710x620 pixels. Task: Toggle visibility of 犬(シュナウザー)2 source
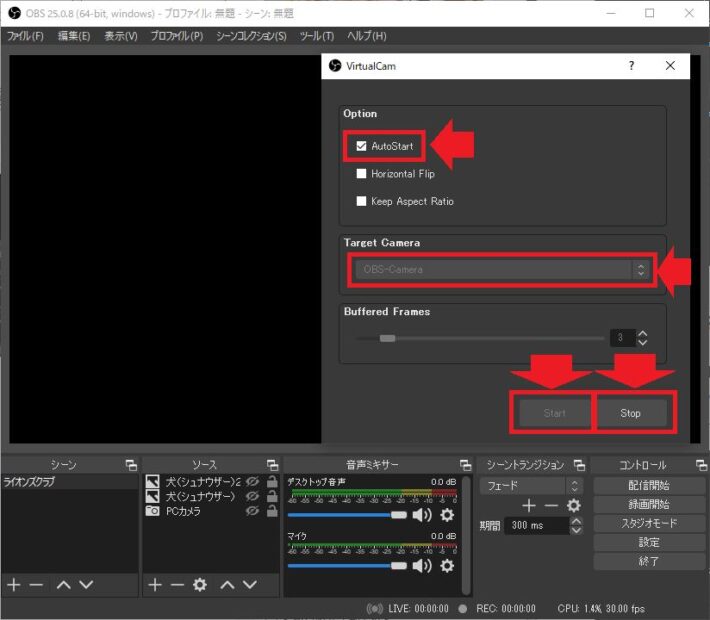tap(252, 481)
